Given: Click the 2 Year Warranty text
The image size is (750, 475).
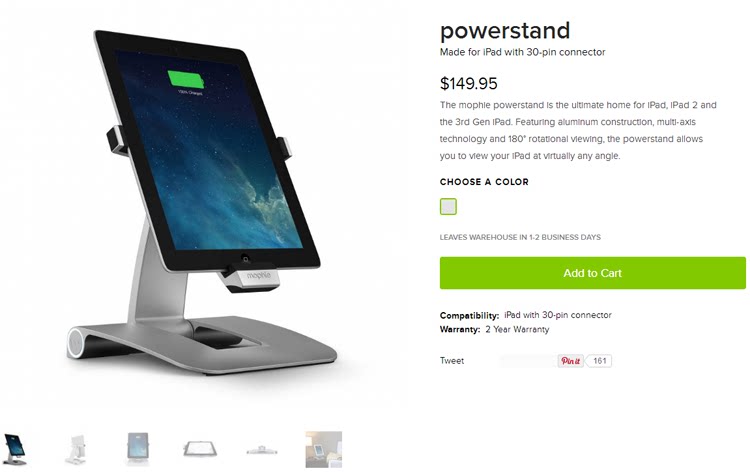Looking at the screenshot, I should click(517, 330).
